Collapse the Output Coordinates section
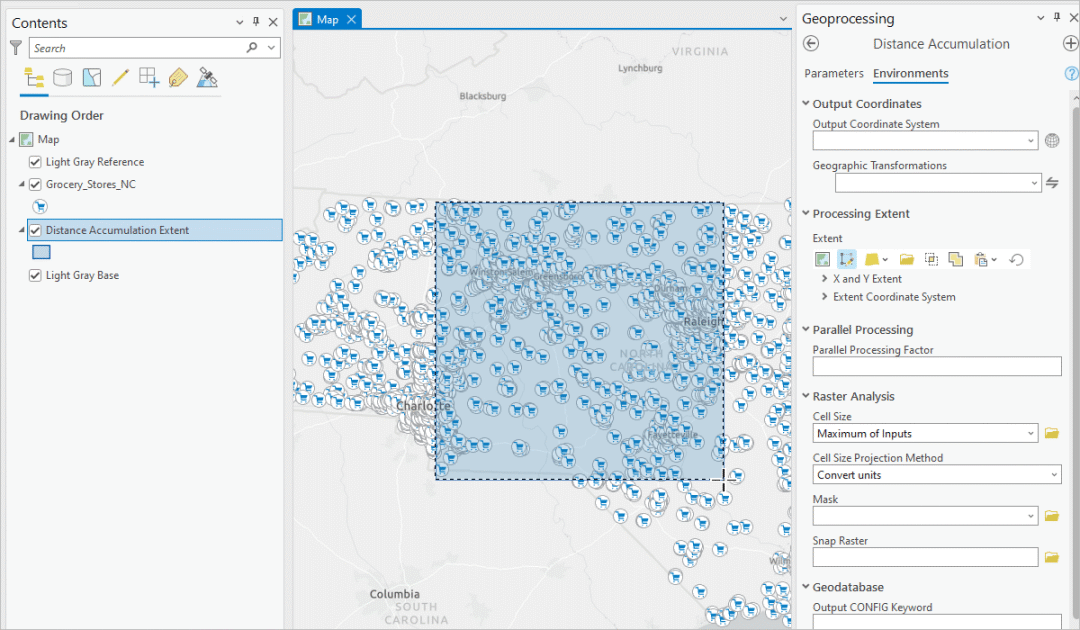The image size is (1080, 630). pyautogui.click(x=805, y=103)
